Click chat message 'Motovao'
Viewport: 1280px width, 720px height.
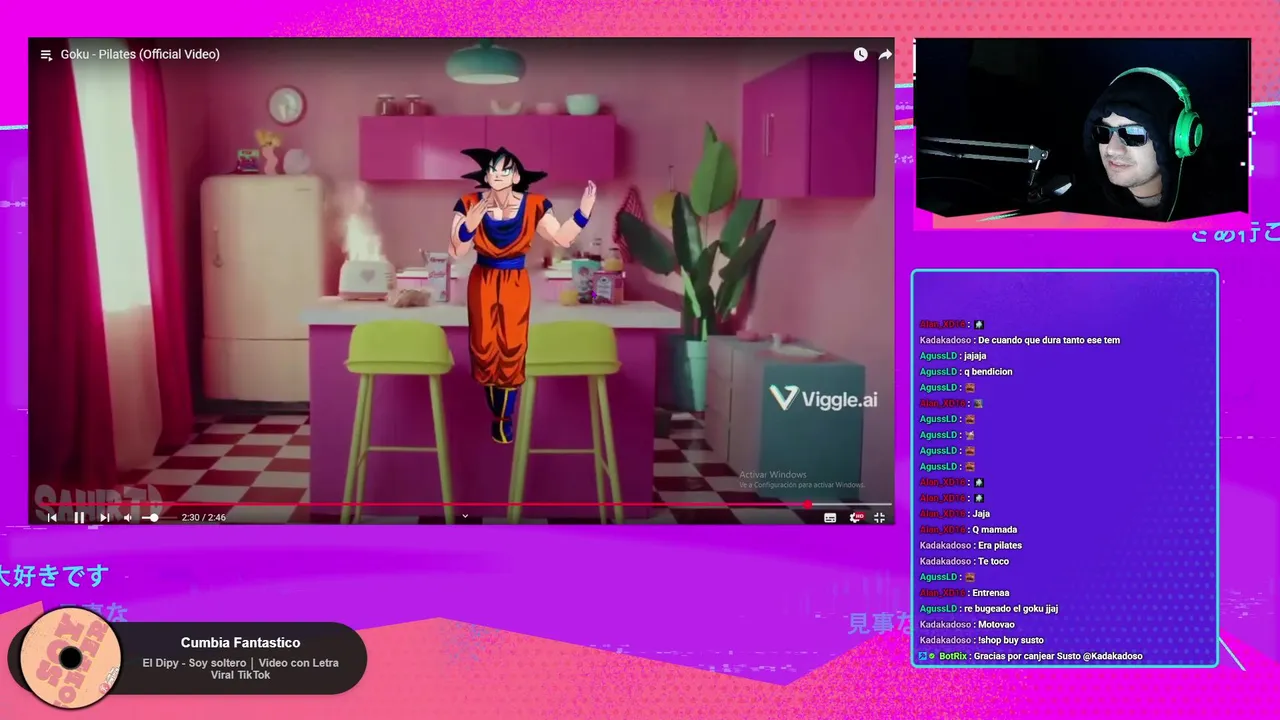click(997, 625)
